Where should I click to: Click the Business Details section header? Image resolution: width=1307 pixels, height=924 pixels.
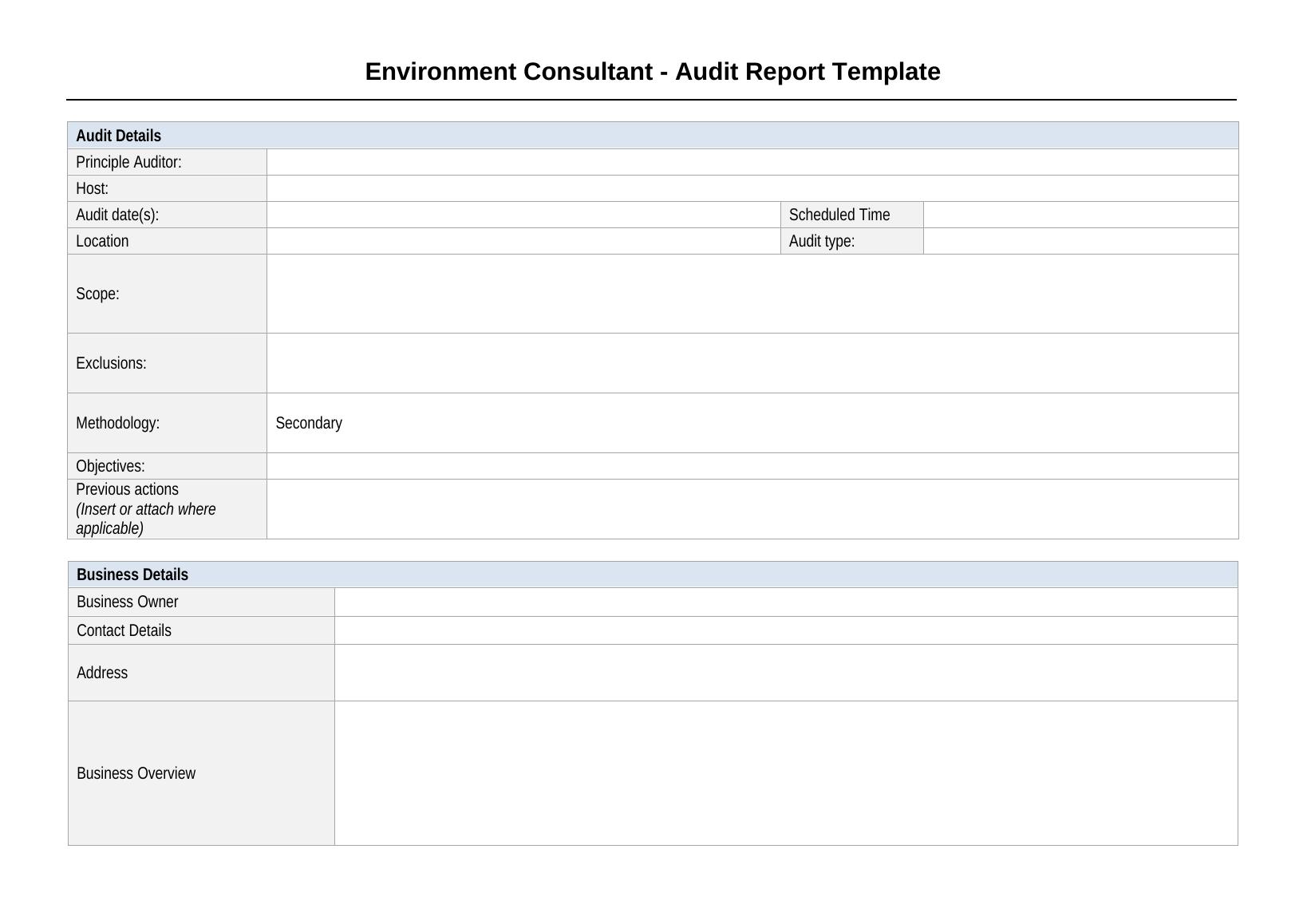coord(132,575)
